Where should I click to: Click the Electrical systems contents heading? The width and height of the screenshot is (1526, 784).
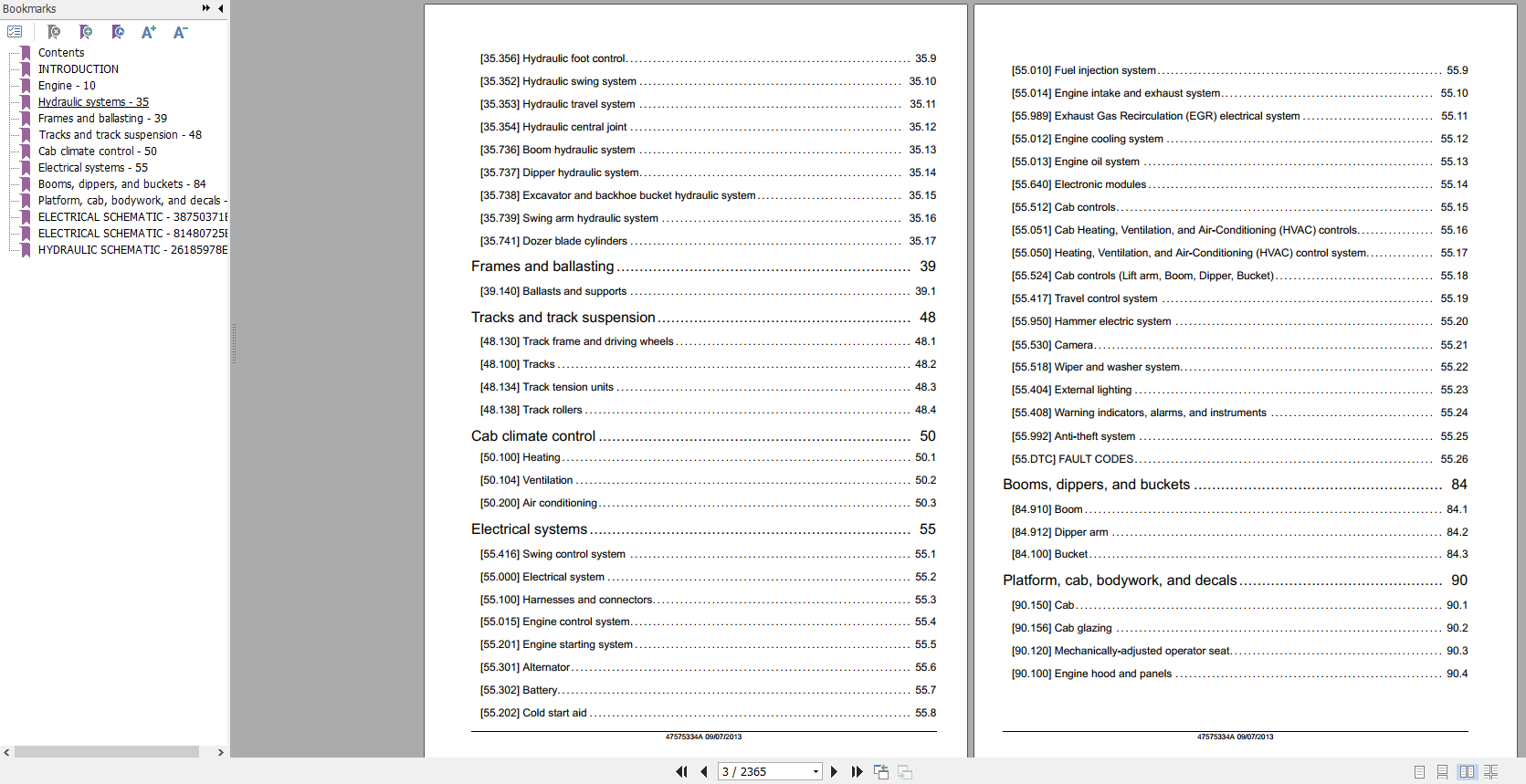tap(530, 529)
